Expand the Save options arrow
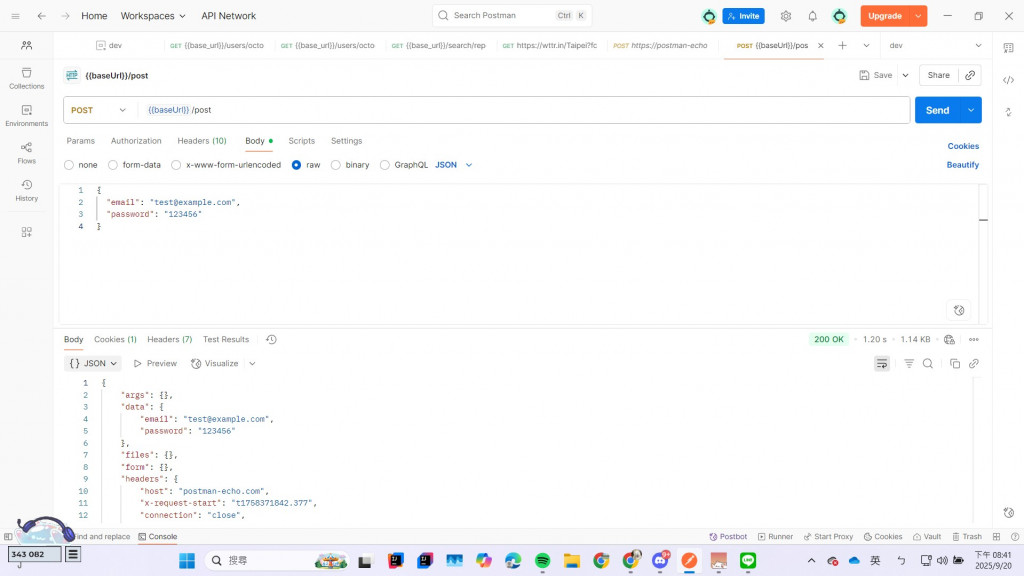This screenshot has height=576, width=1024. (905, 75)
